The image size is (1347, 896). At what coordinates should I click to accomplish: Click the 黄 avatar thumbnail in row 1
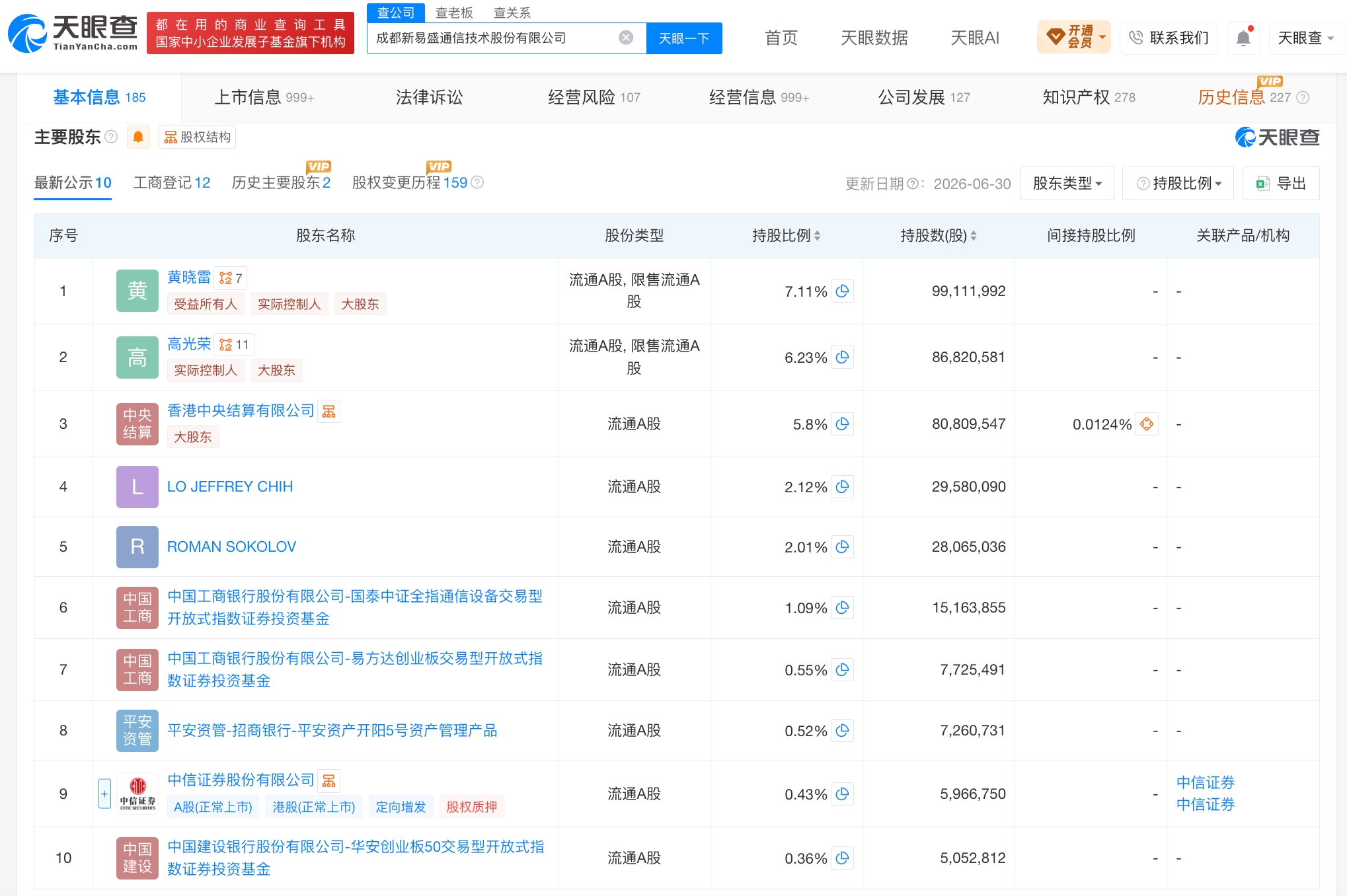pos(137,291)
